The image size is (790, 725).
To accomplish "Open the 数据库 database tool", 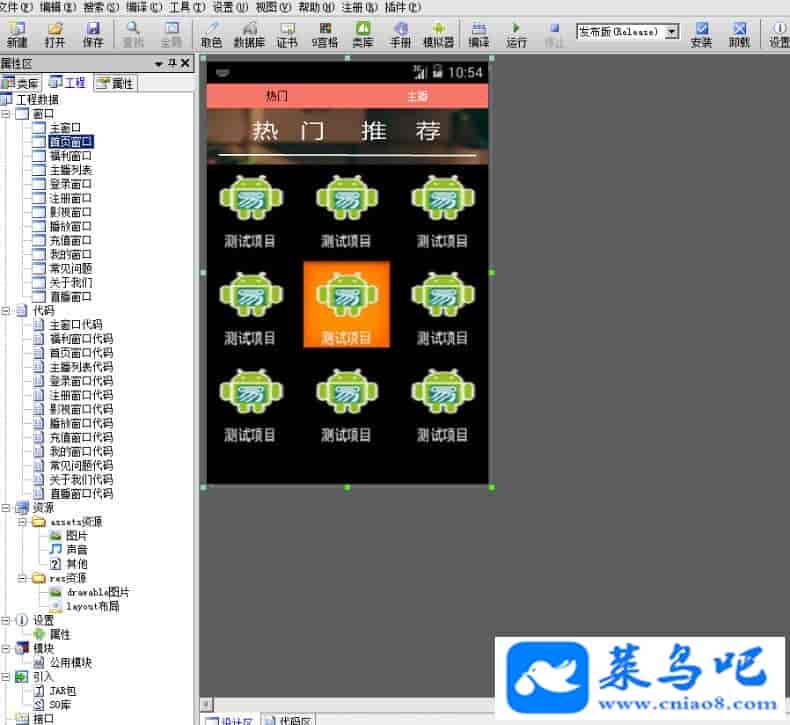I will (x=249, y=34).
